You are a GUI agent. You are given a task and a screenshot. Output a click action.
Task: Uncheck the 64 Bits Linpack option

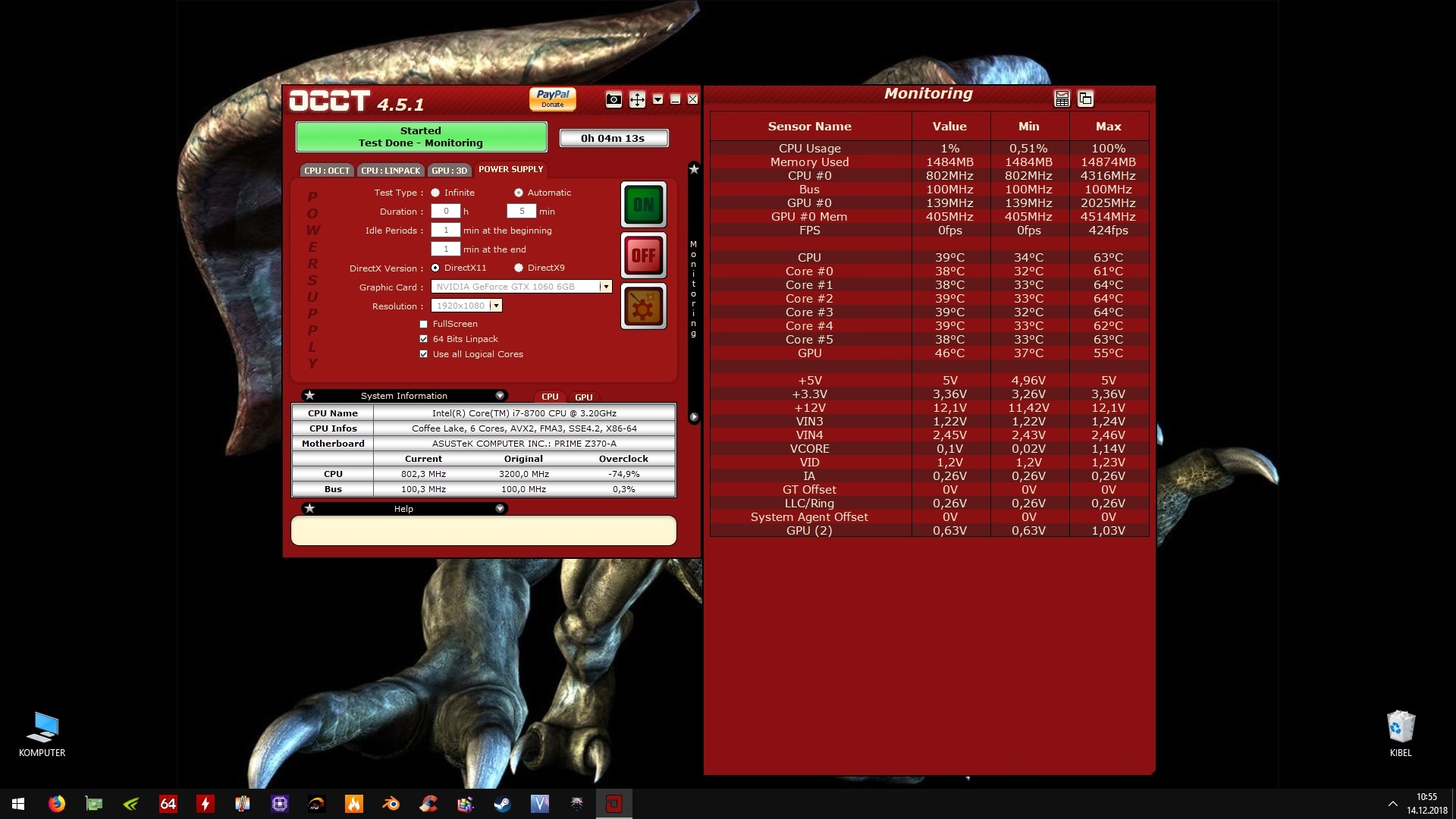(x=424, y=339)
